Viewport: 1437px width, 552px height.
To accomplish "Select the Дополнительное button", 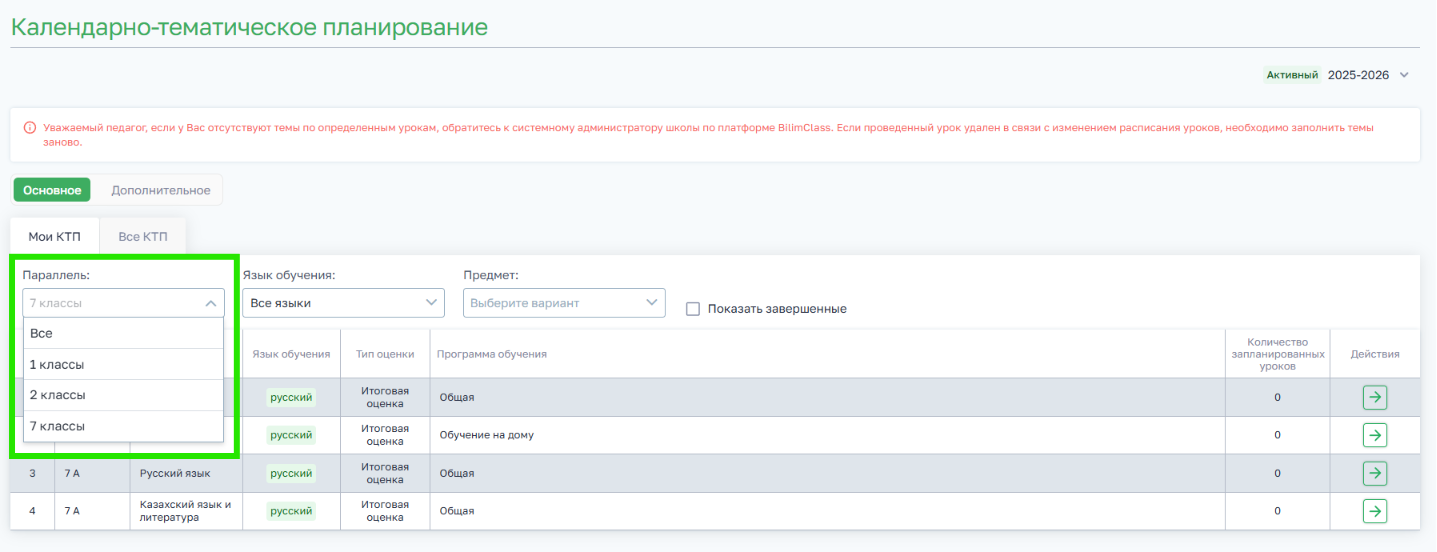I will 161,190.
